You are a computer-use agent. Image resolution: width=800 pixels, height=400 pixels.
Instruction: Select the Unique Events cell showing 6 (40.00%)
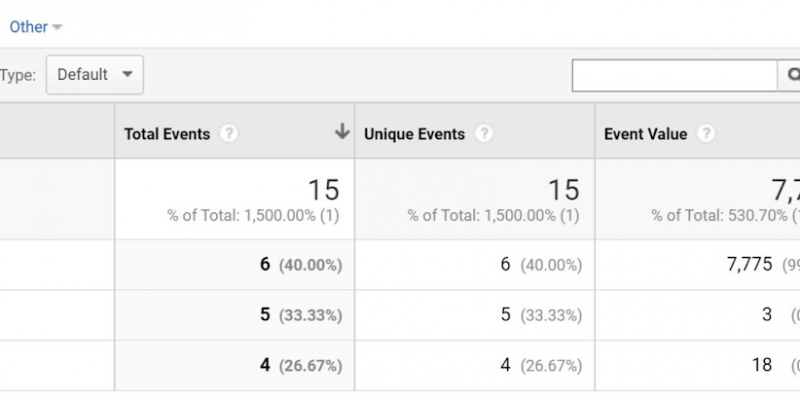pos(540,265)
